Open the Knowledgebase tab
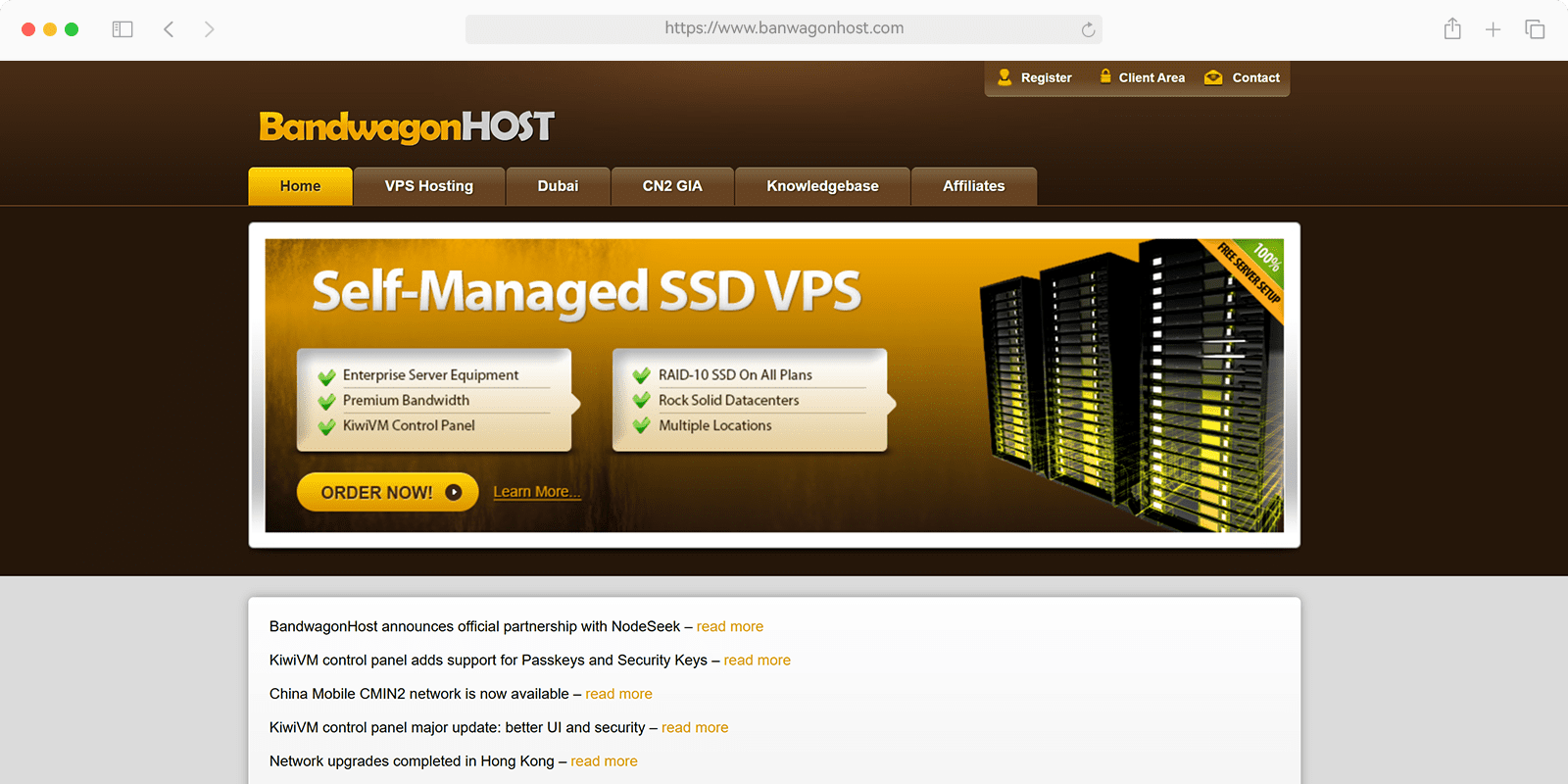 [822, 186]
